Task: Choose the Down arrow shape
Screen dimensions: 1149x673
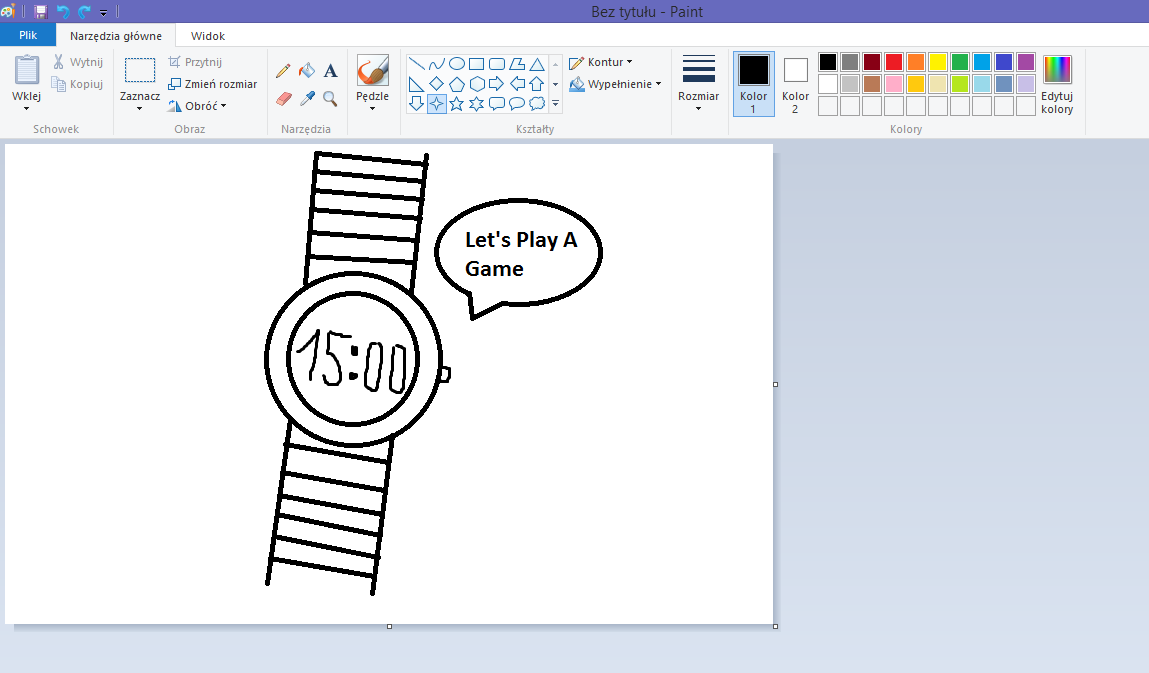Action: (x=416, y=103)
